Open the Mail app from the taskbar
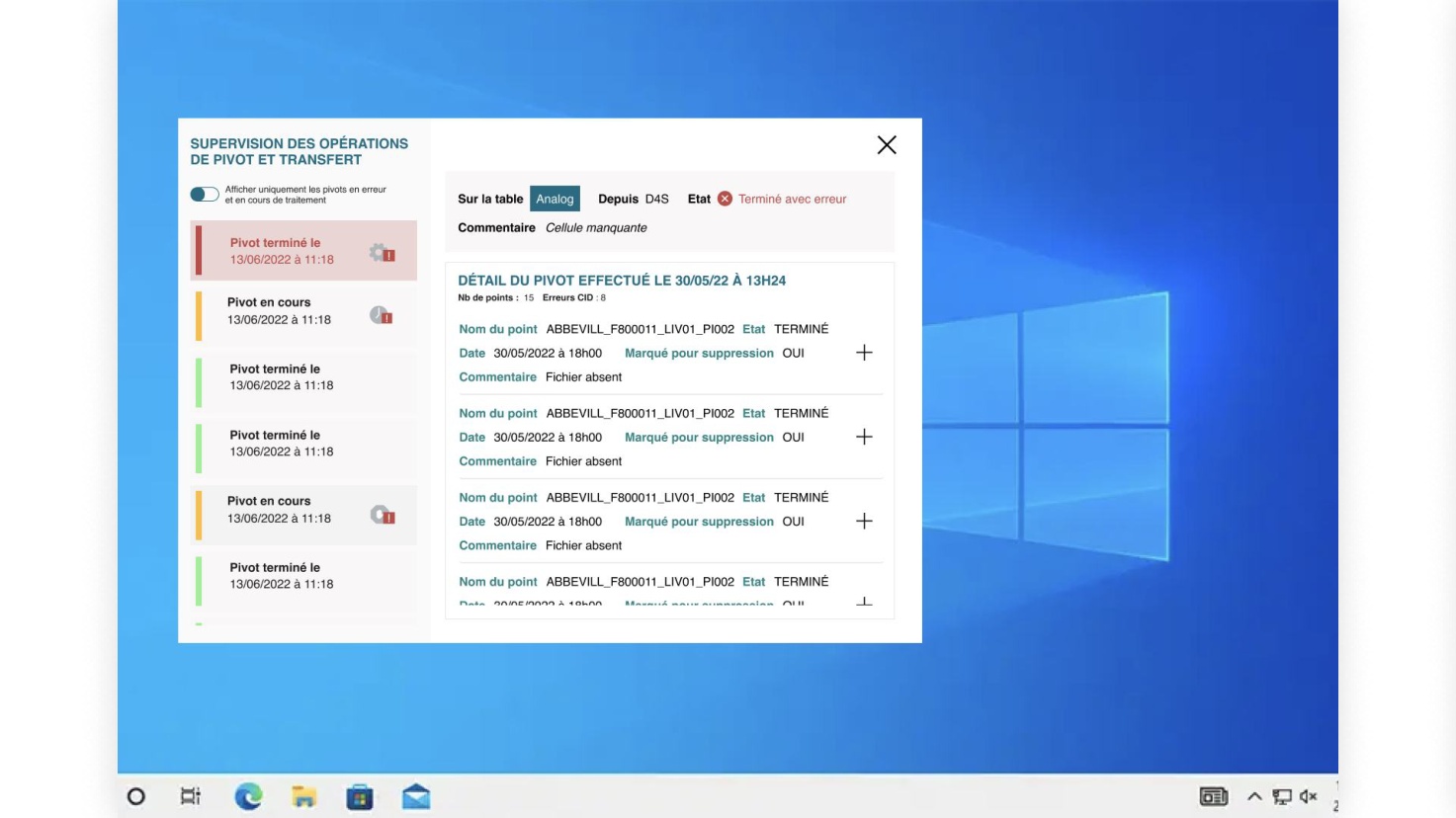1456x818 pixels. (416, 796)
